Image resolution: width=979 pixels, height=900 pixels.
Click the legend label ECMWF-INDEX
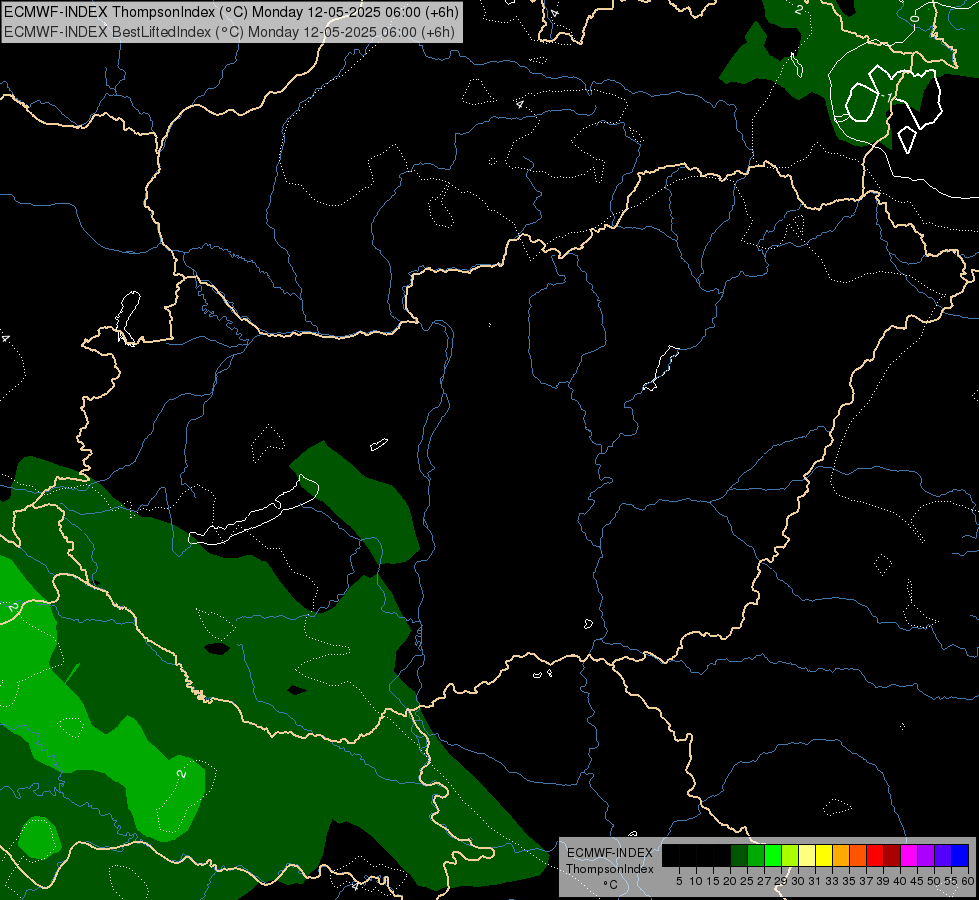click(x=610, y=853)
